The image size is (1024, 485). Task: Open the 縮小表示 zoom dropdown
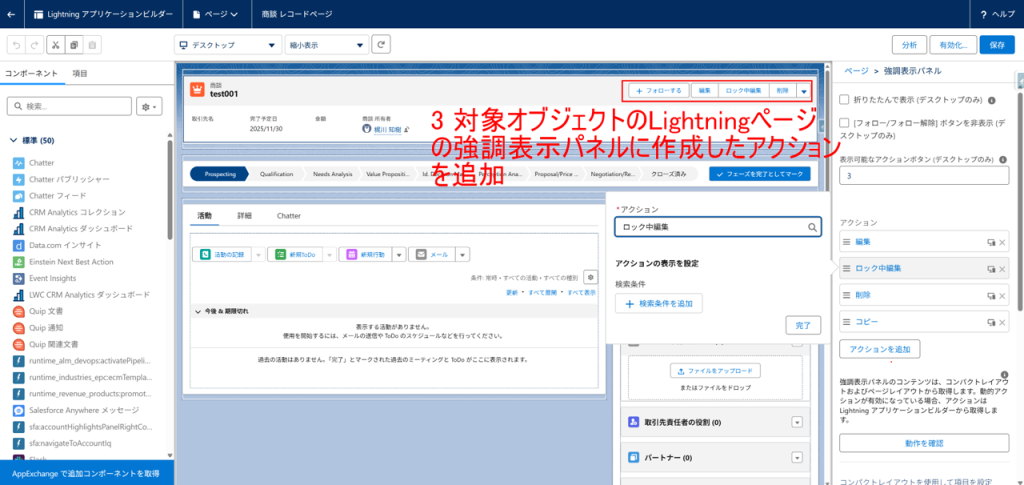tap(326, 45)
